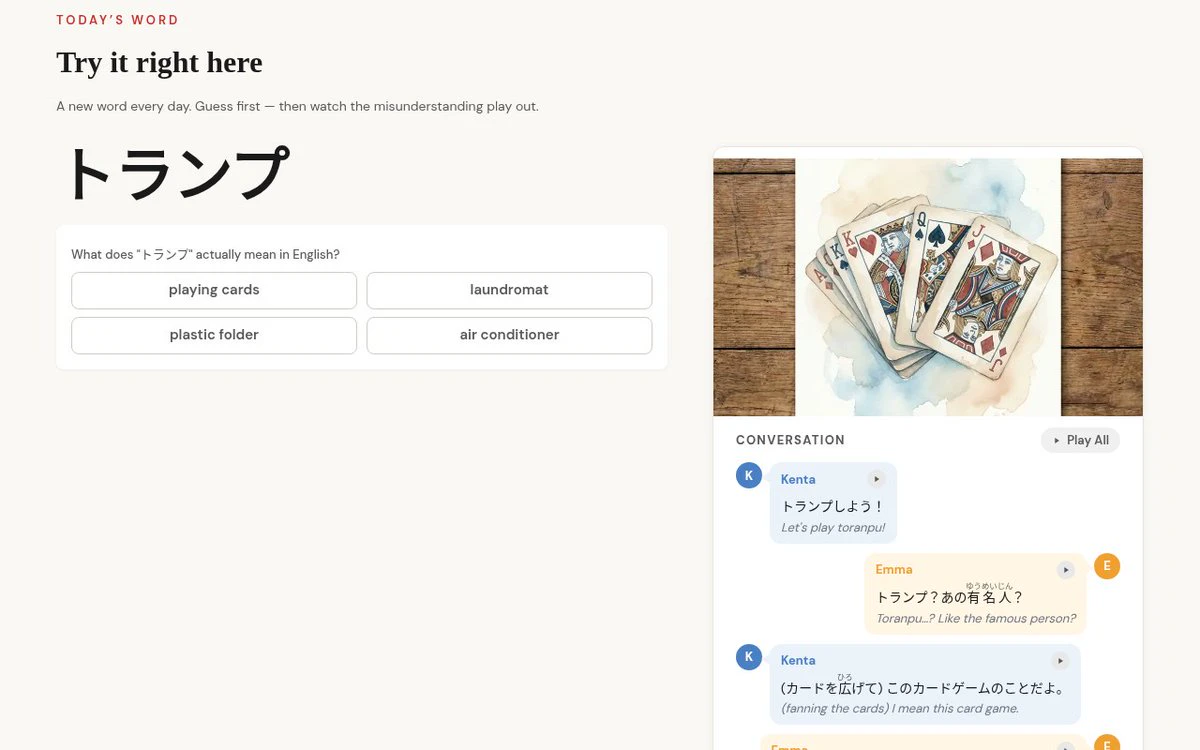Click the quiz question about トランプ meaning
1200x750 pixels.
[x=205, y=254]
